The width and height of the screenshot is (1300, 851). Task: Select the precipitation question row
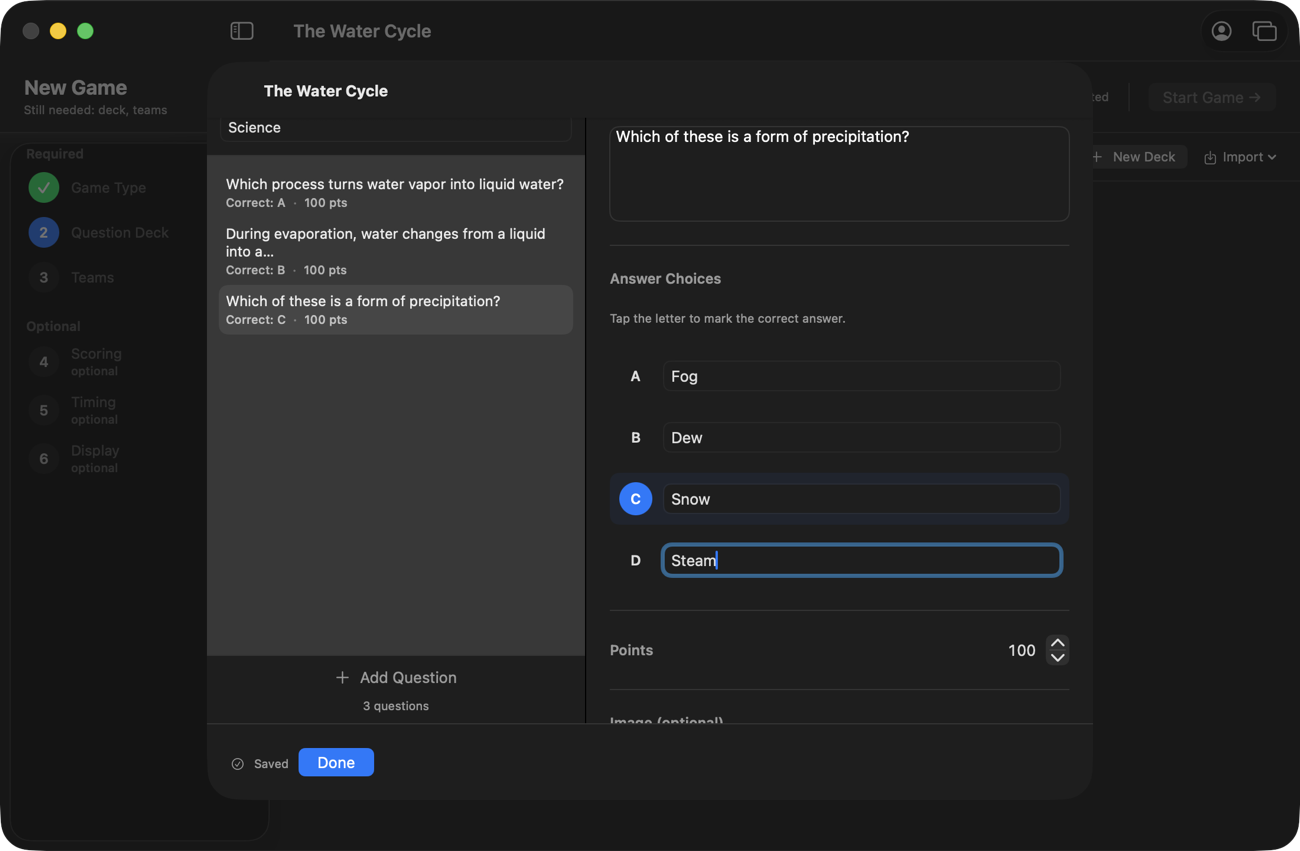[396, 309]
